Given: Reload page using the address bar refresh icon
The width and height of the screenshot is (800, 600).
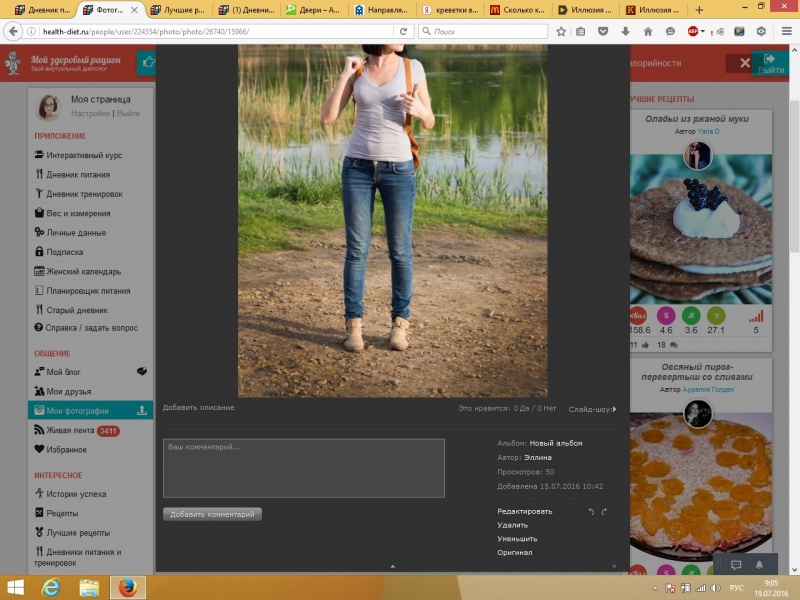Looking at the screenshot, I should (404, 32).
